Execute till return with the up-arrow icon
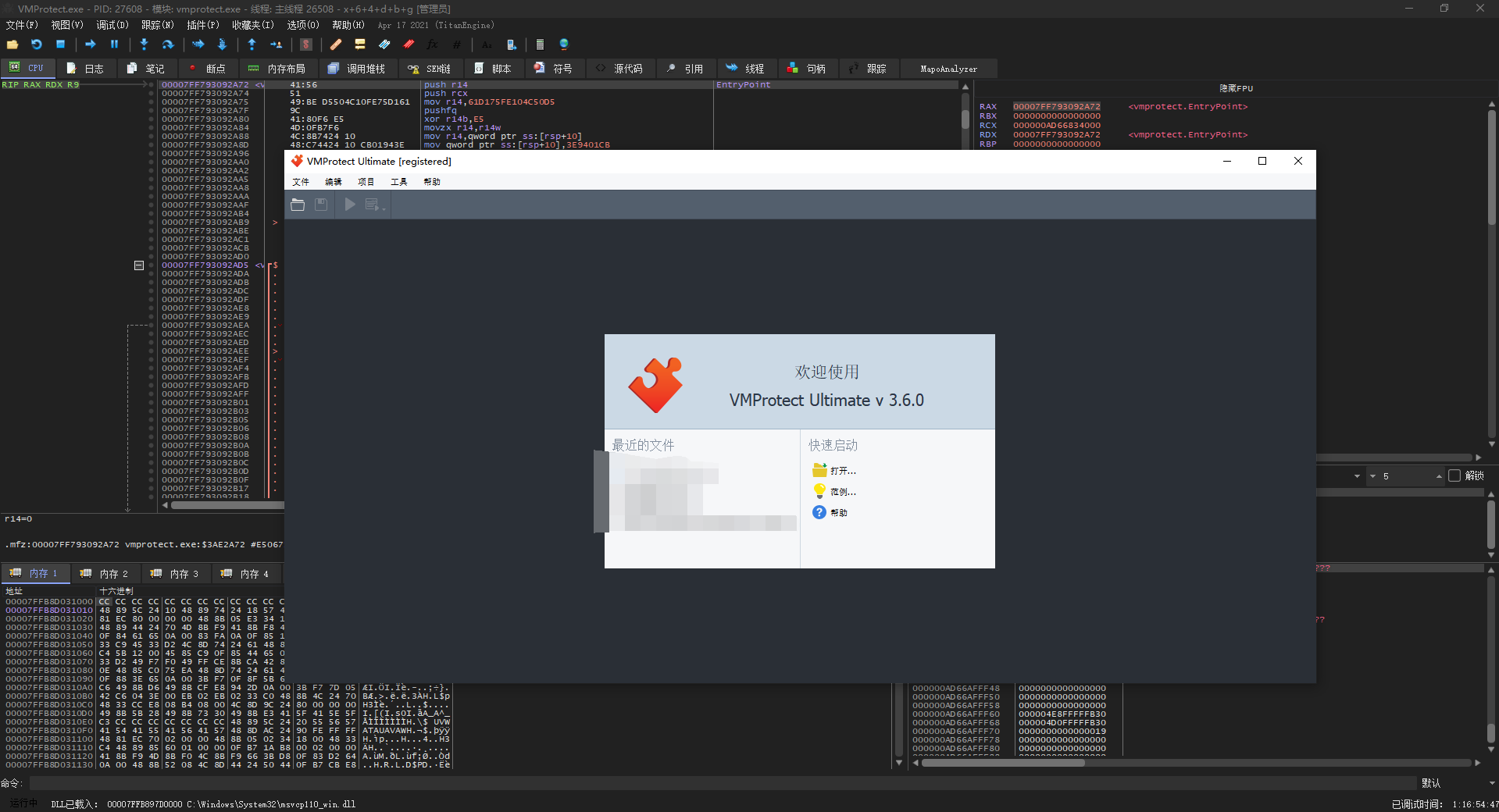The width and height of the screenshot is (1499, 812). pyautogui.click(x=252, y=45)
